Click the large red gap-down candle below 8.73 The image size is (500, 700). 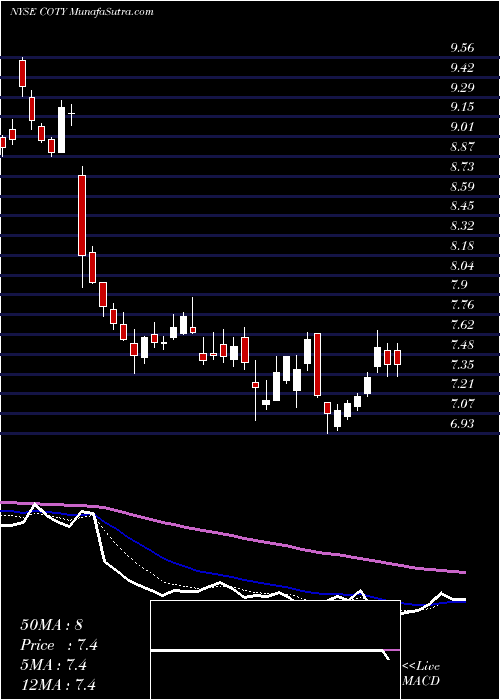(82, 215)
